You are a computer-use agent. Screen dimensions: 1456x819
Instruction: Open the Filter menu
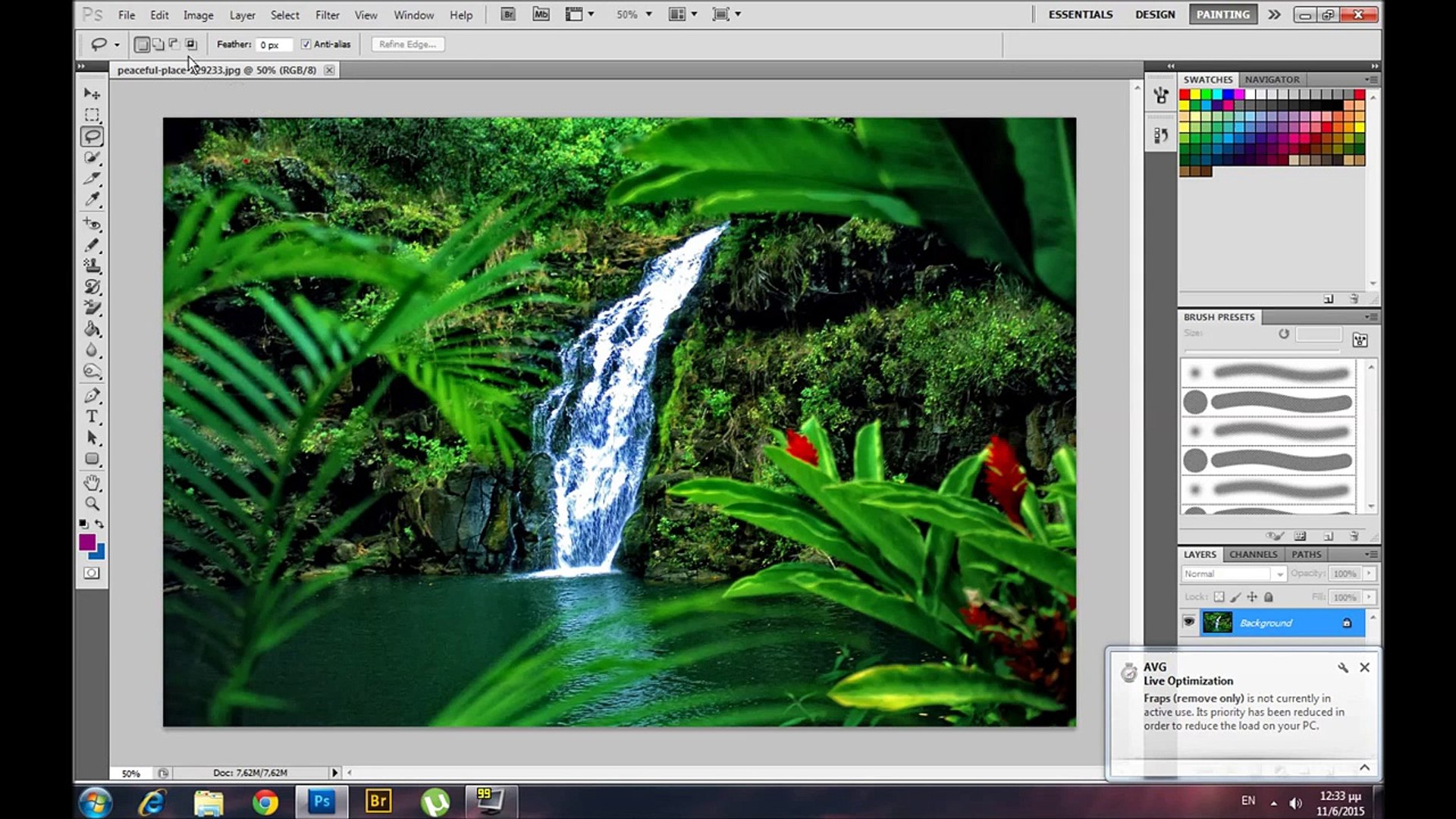click(327, 15)
